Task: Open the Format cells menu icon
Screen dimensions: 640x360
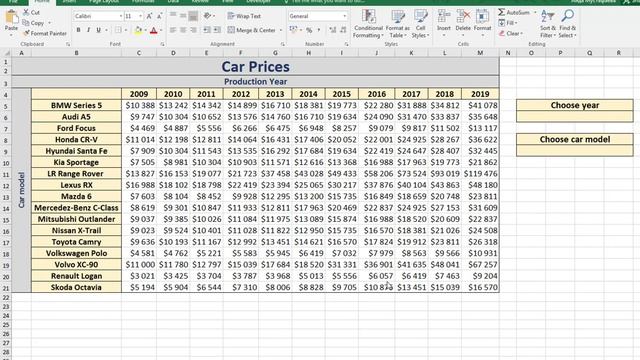Action: (x=482, y=17)
